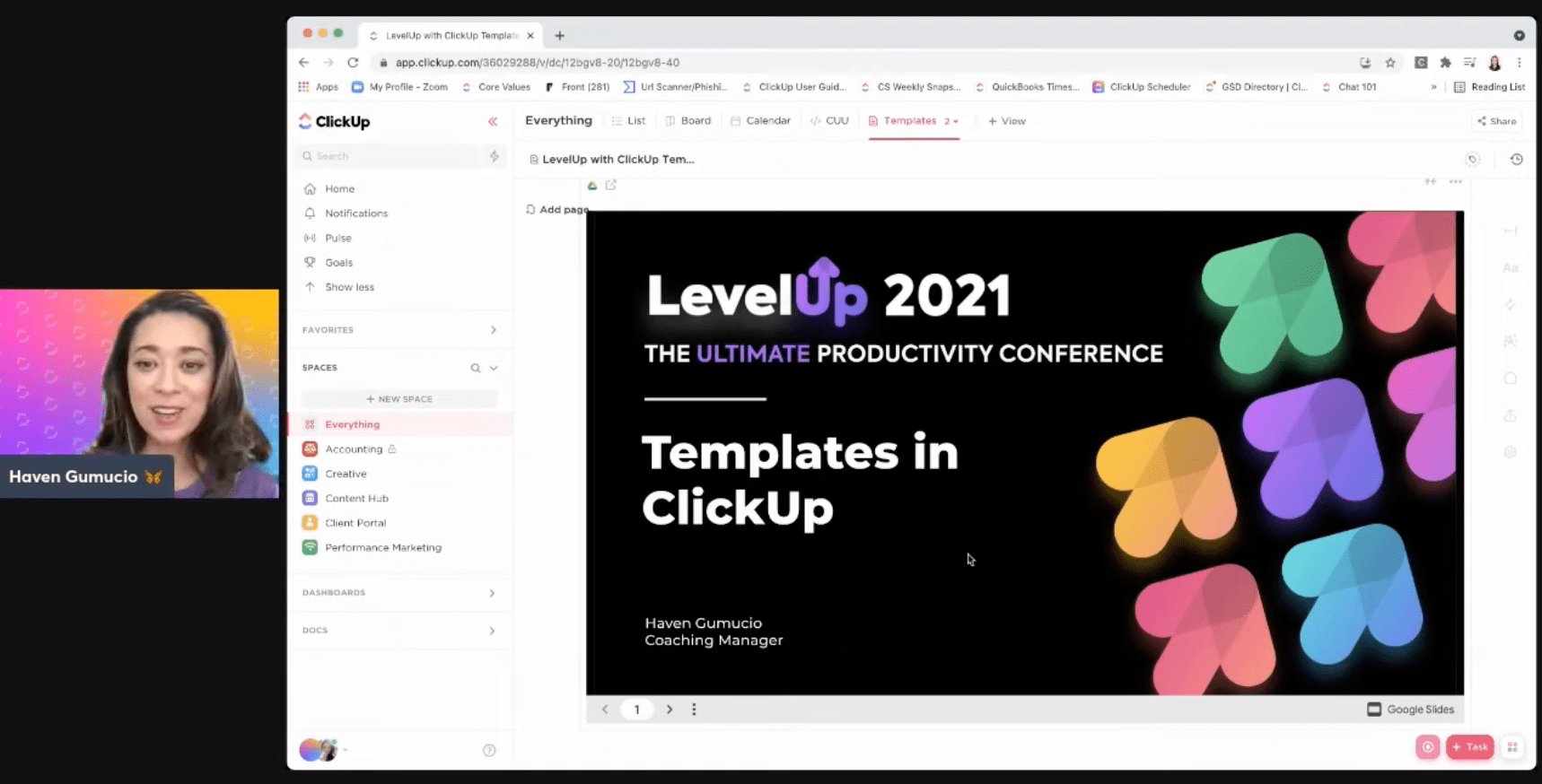Viewport: 1542px width, 784px height.
Task: Open the slide options three-dot menu
Action: 694,710
